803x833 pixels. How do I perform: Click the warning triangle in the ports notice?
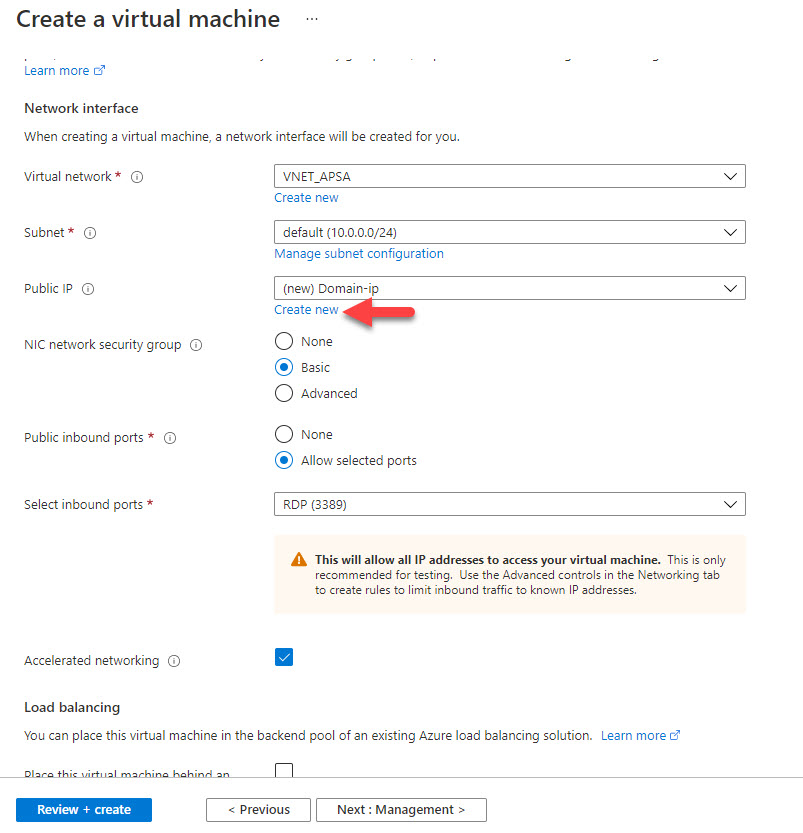pos(297,559)
